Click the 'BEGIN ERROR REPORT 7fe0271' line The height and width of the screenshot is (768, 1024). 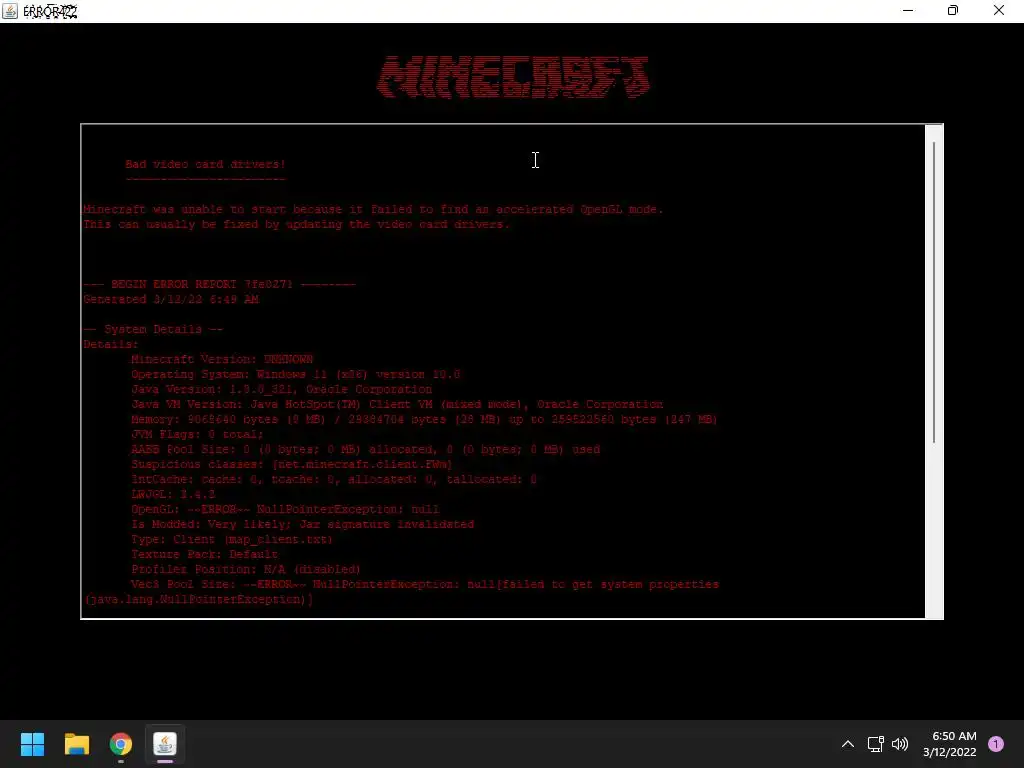tap(219, 284)
